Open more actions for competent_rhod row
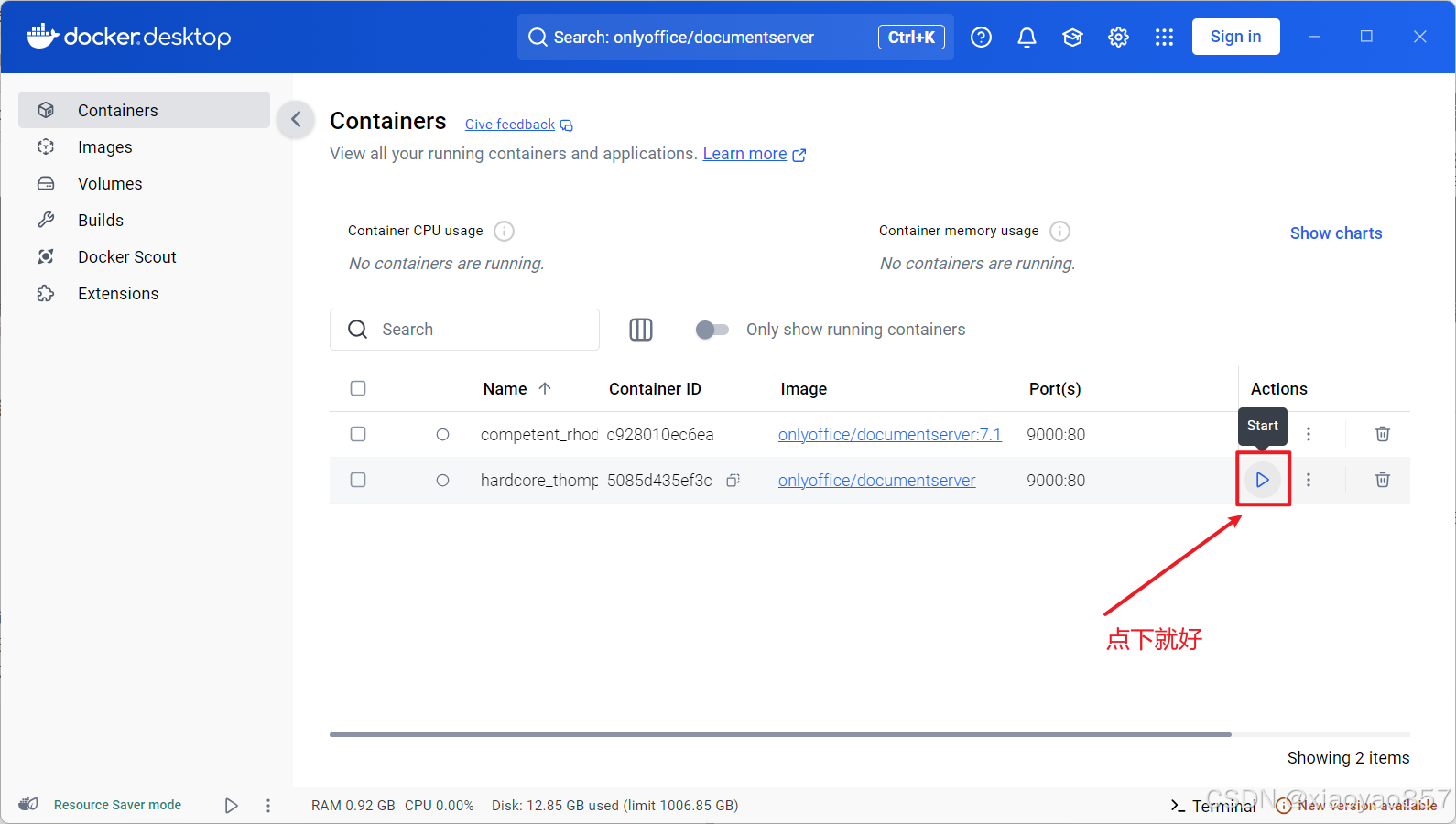This screenshot has width=1456, height=824. click(1309, 434)
